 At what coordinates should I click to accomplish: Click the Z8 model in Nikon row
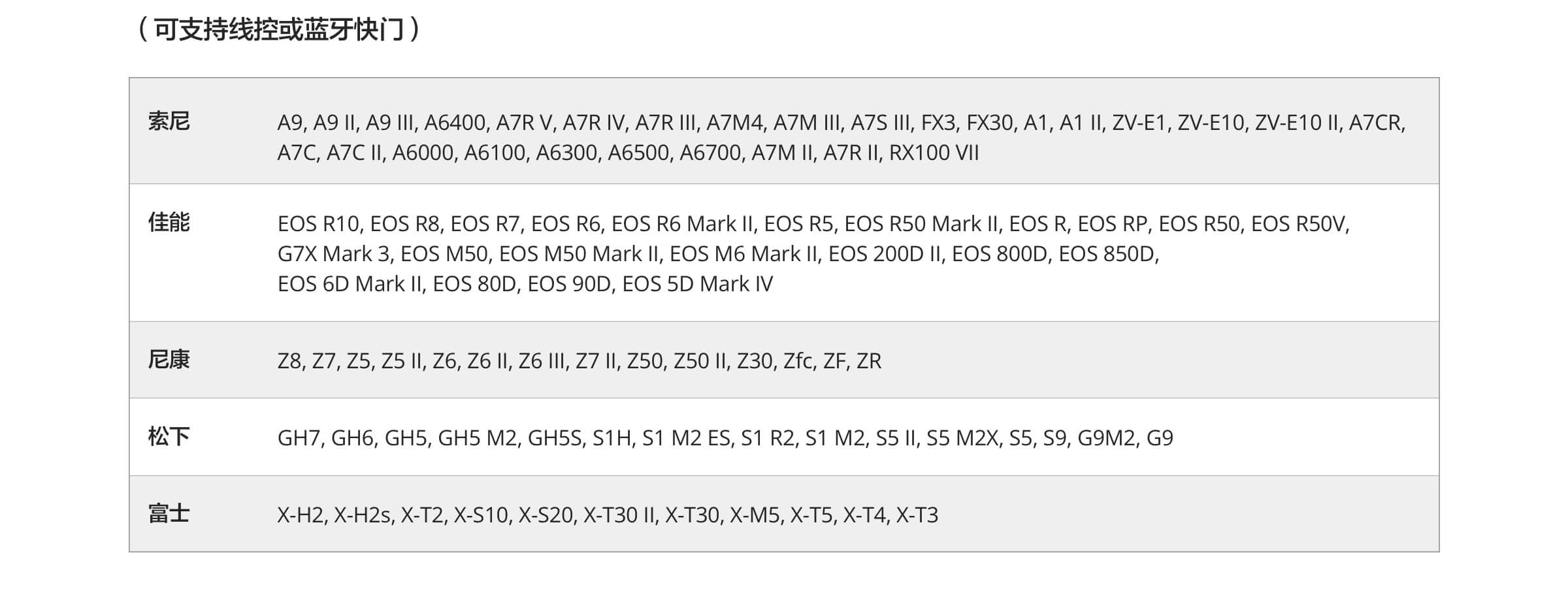pos(289,361)
